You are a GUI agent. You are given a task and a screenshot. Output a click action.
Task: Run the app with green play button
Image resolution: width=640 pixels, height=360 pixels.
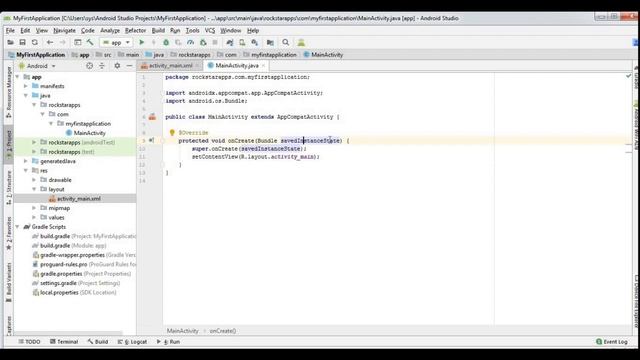click(x=142, y=42)
